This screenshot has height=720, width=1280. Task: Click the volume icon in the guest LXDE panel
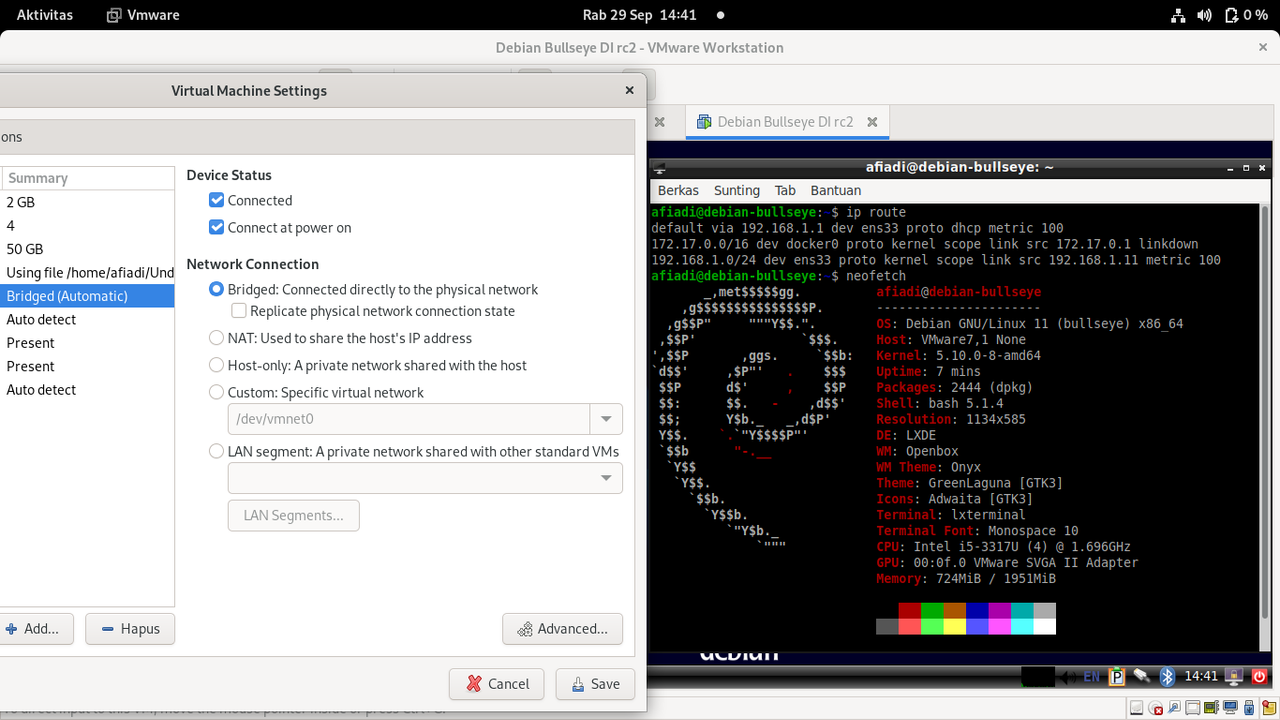point(1068,677)
